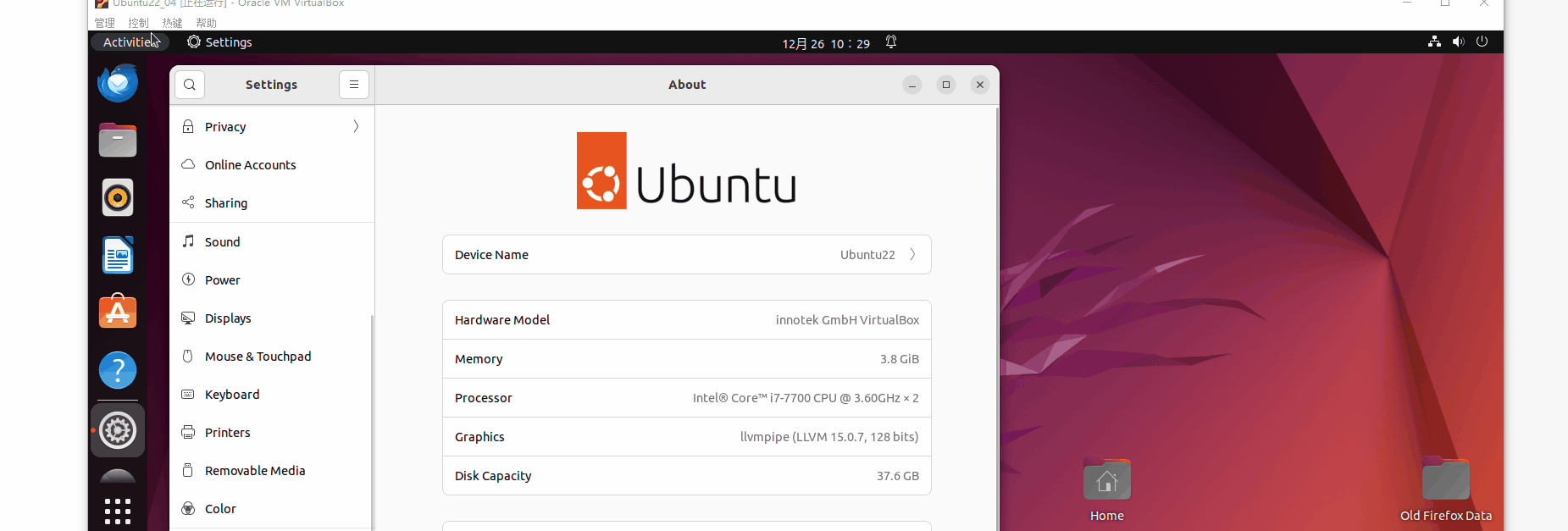
Task: Open the VirtualBox 帮助 menu
Action: 206,23
